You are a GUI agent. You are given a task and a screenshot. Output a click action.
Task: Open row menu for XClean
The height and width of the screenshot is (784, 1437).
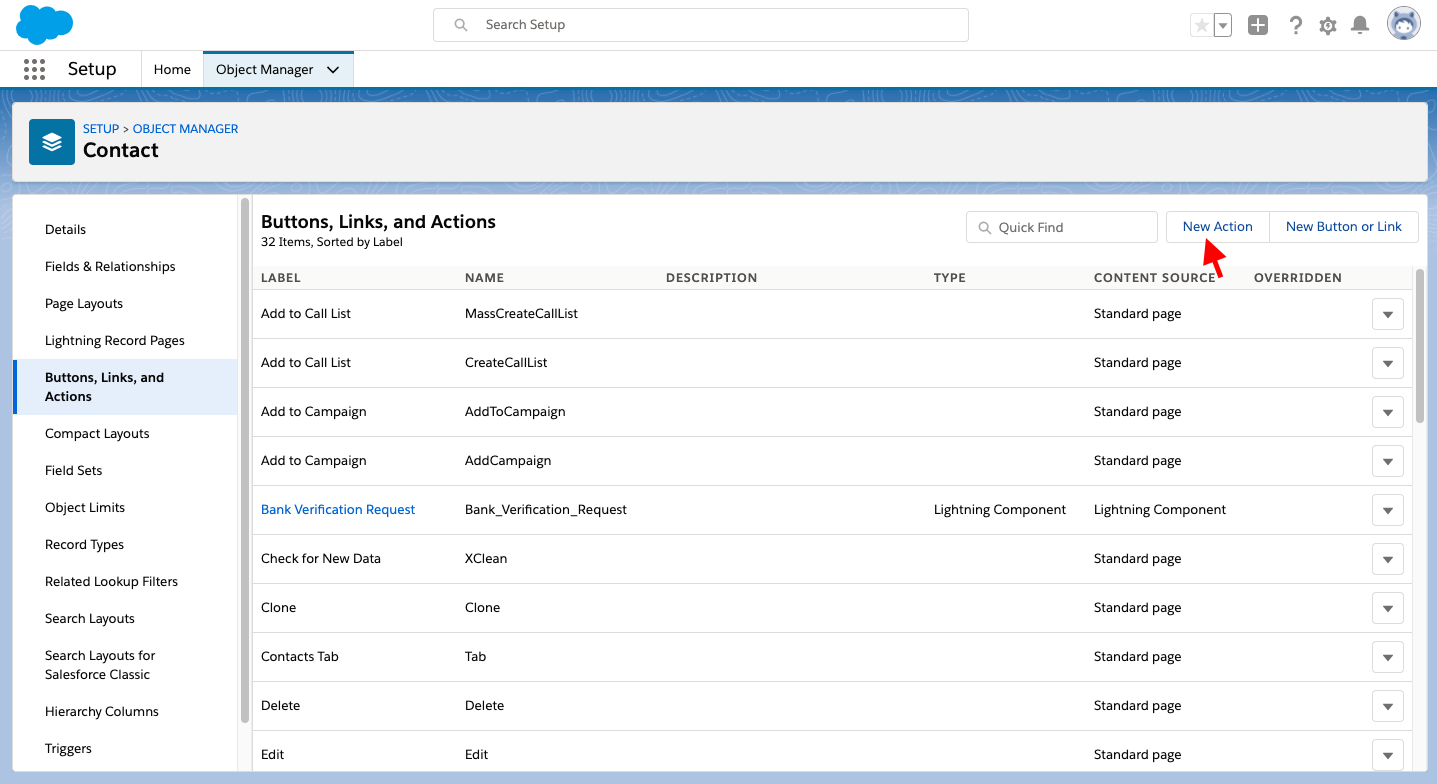coord(1387,559)
